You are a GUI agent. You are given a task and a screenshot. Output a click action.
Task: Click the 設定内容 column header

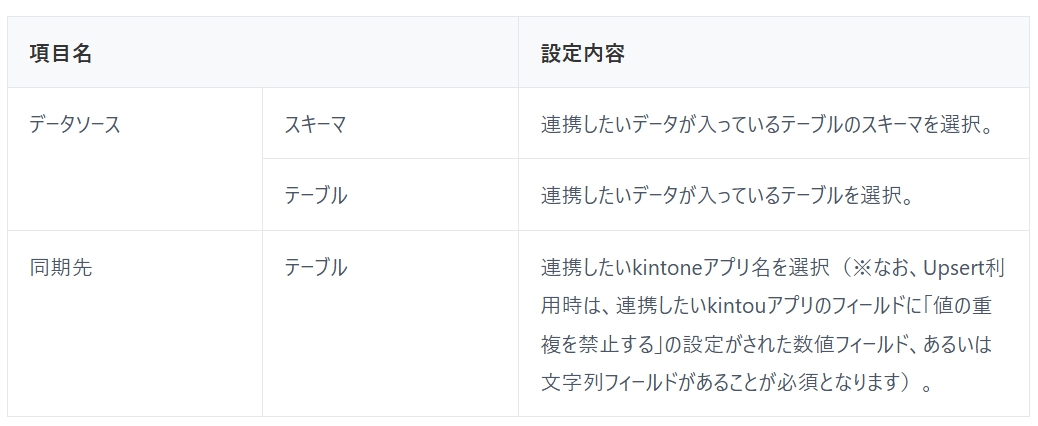583,54
